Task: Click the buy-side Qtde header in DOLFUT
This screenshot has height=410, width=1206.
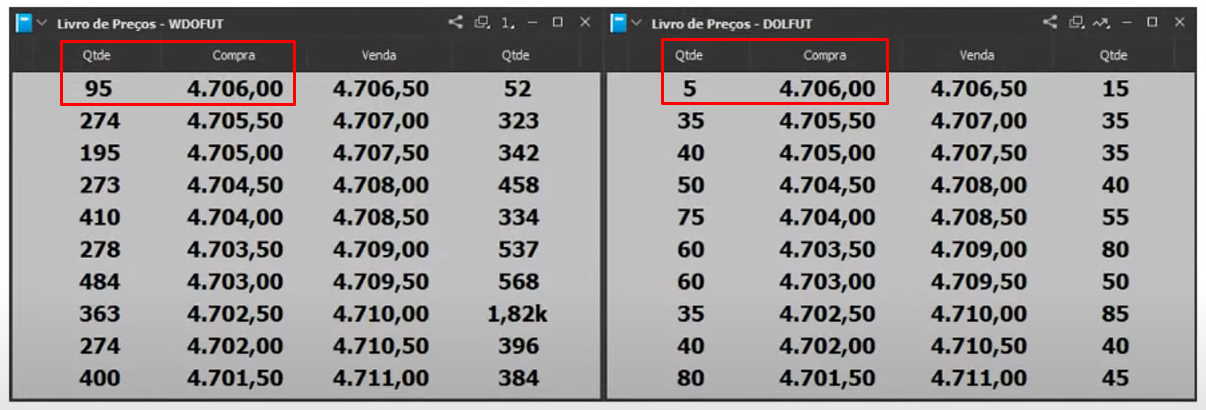Action: [689, 55]
